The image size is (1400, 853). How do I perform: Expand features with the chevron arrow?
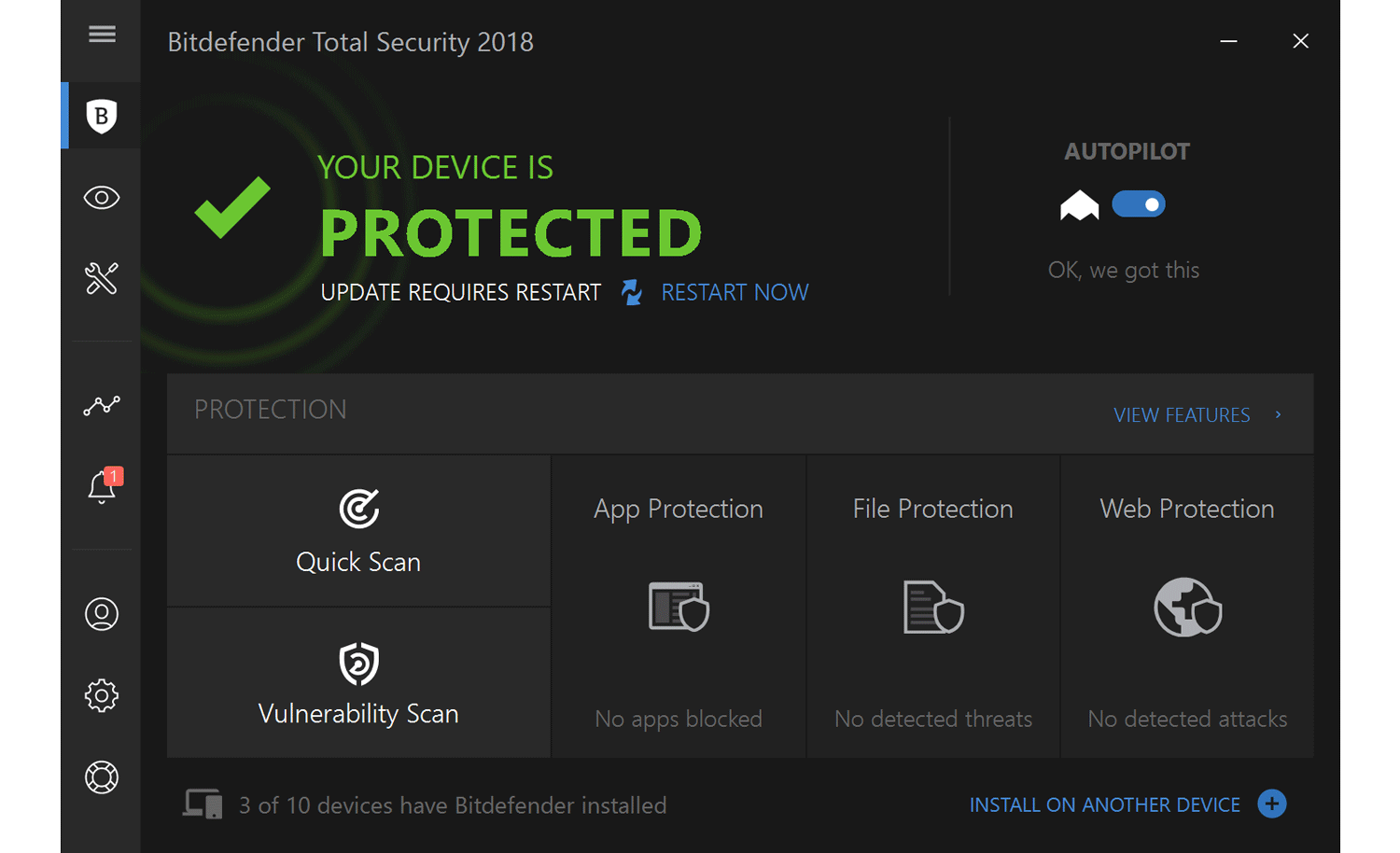click(x=1279, y=414)
